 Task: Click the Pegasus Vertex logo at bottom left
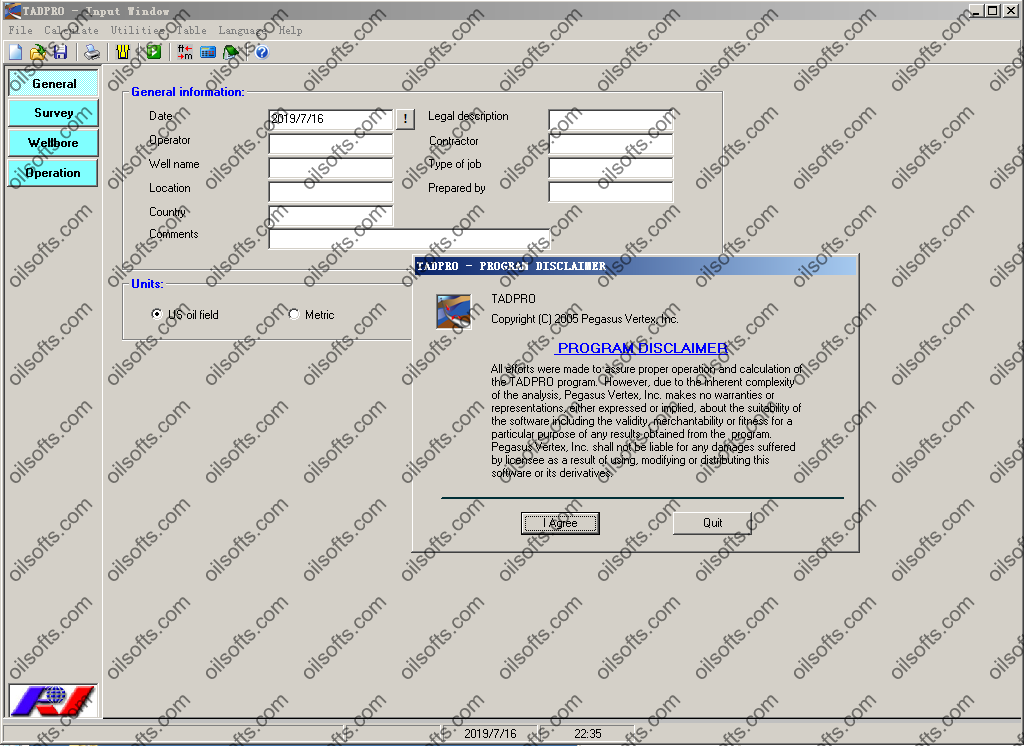pos(52,700)
